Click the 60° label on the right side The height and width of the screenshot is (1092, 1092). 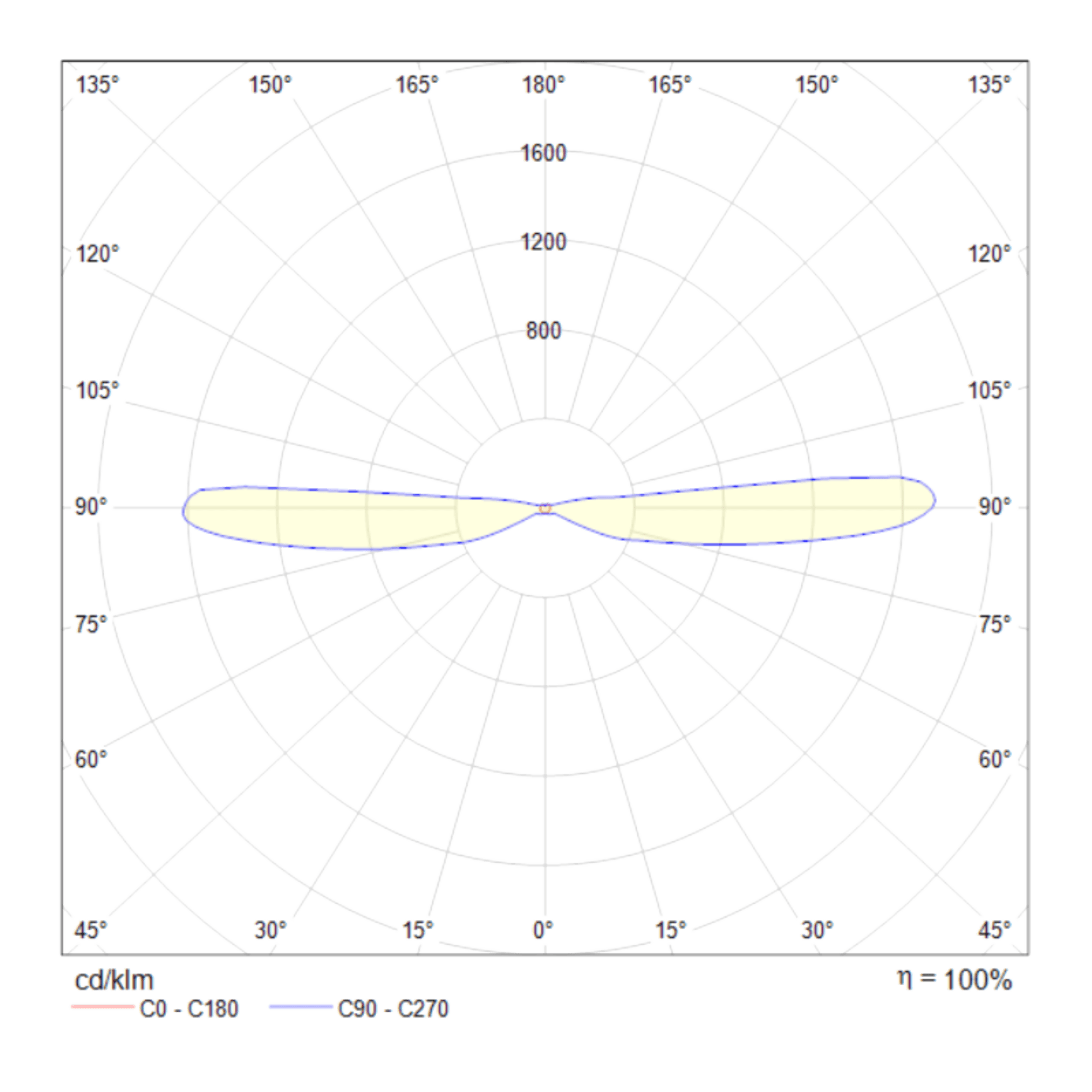pos(995,759)
